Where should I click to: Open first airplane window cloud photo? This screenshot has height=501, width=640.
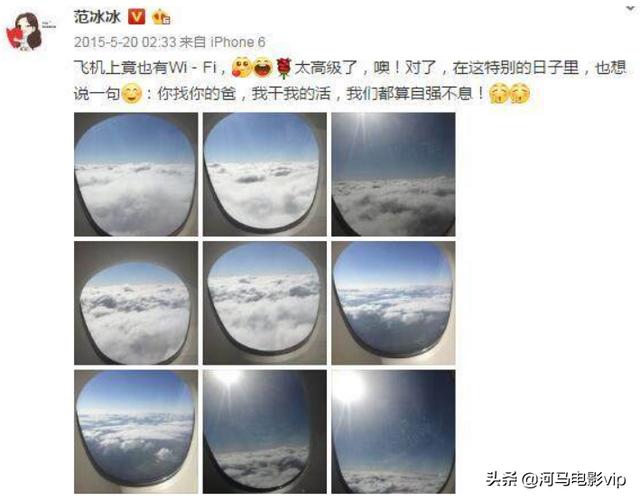pyautogui.click(x=136, y=174)
